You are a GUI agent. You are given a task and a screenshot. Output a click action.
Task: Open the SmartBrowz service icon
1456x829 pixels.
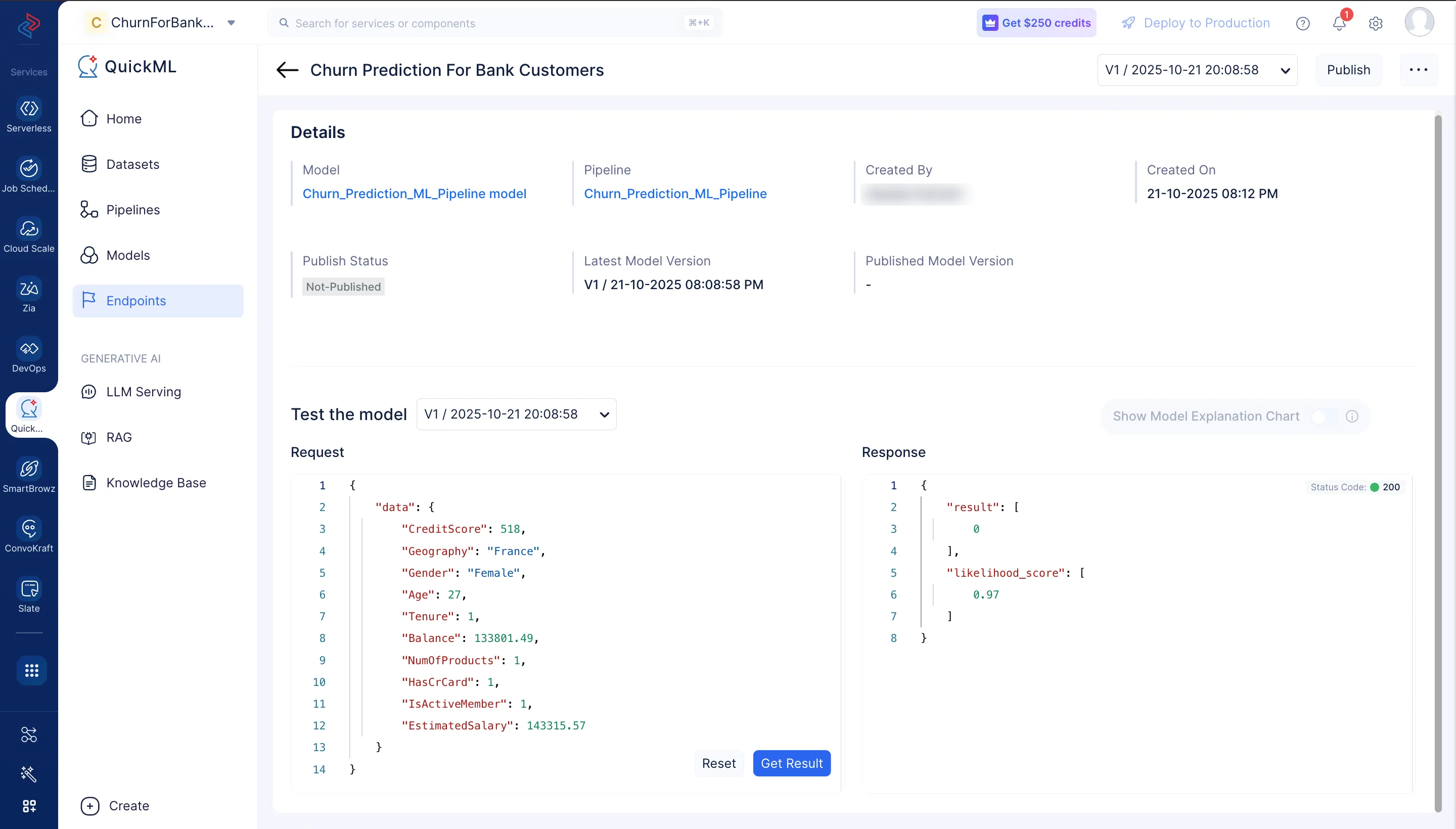tap(29, 469)
